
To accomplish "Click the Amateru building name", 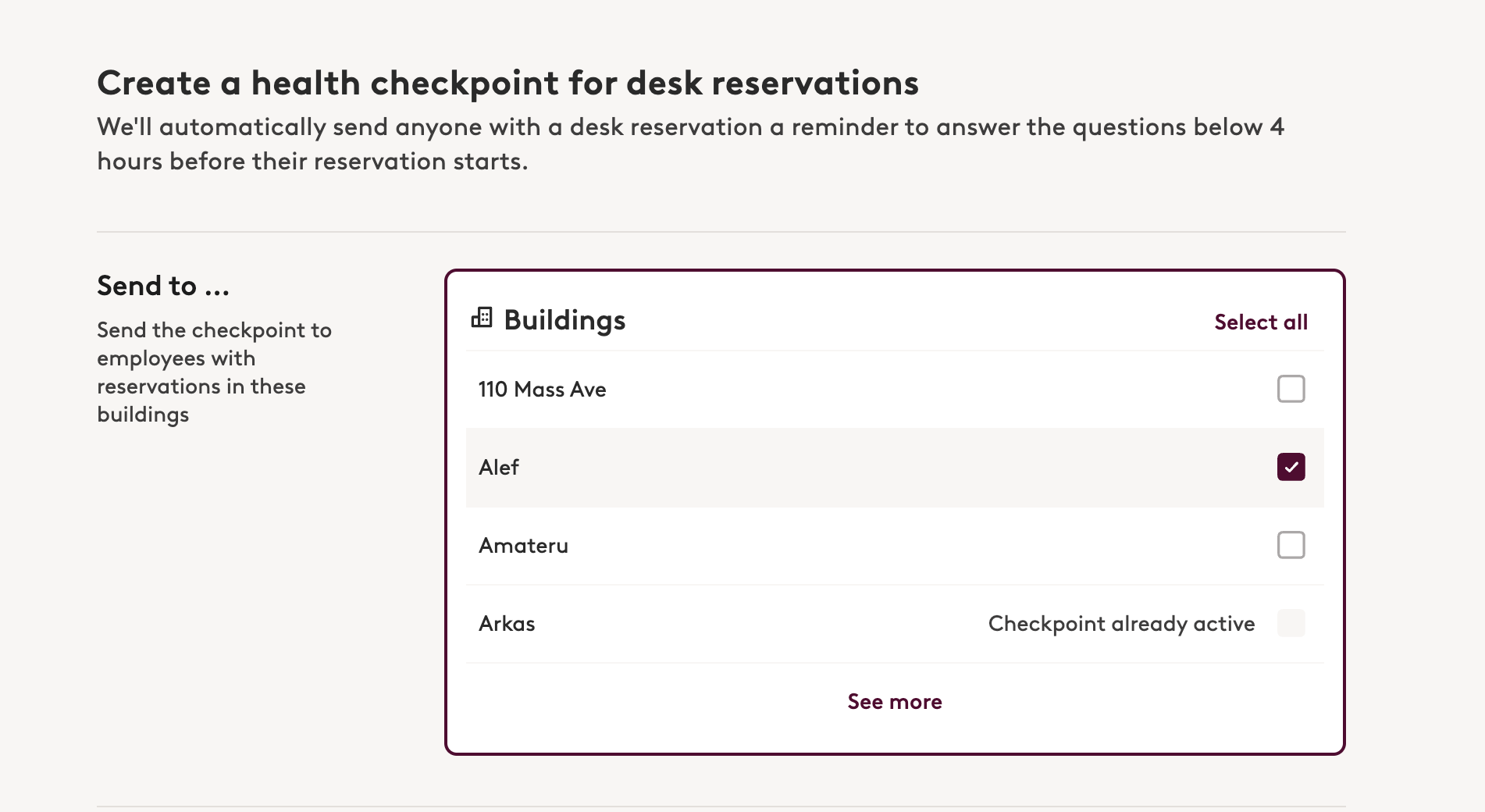I will pos(523,545).
